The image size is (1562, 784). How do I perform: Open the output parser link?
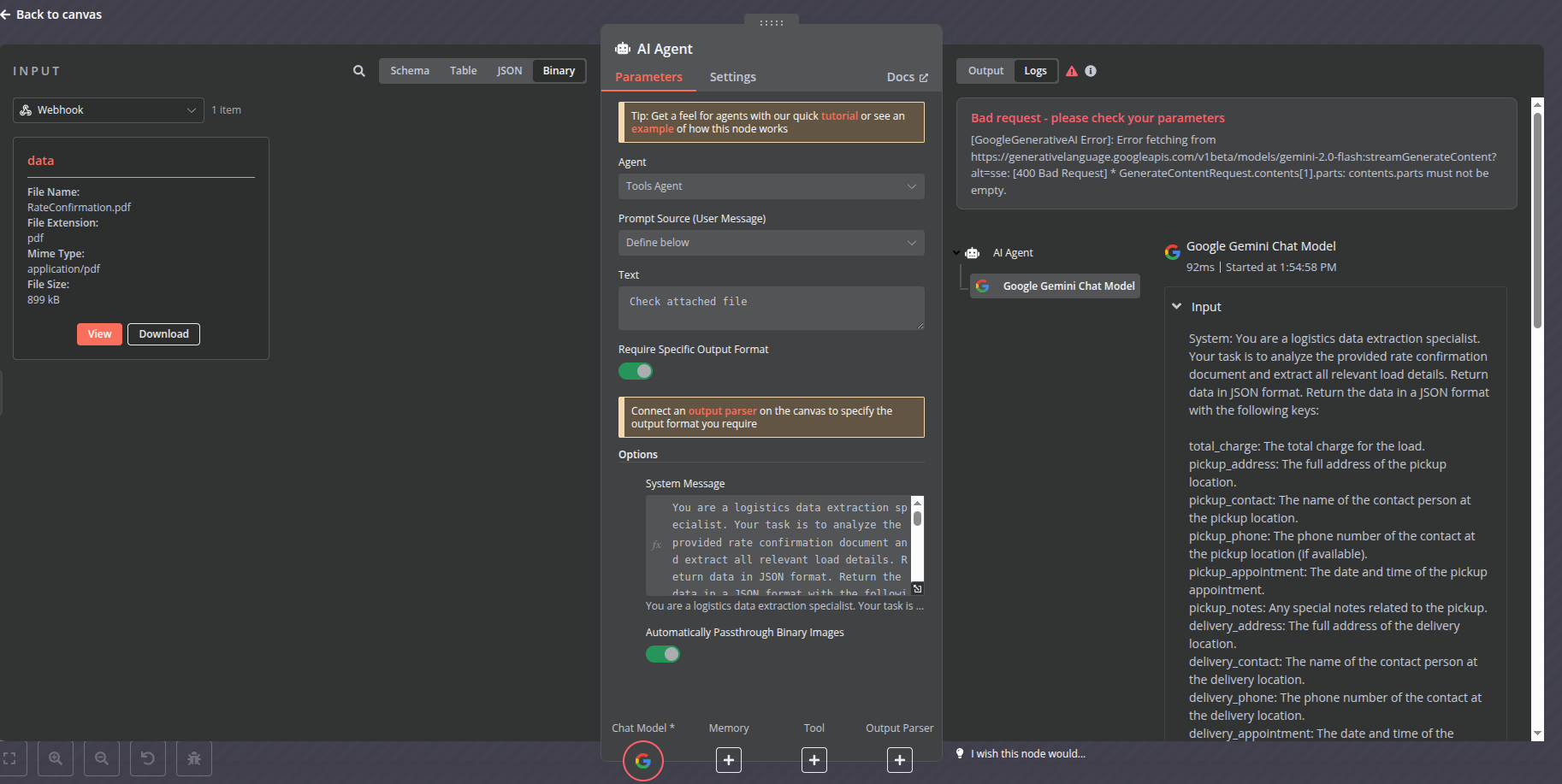pyautogui.click(x=723, y=411)
